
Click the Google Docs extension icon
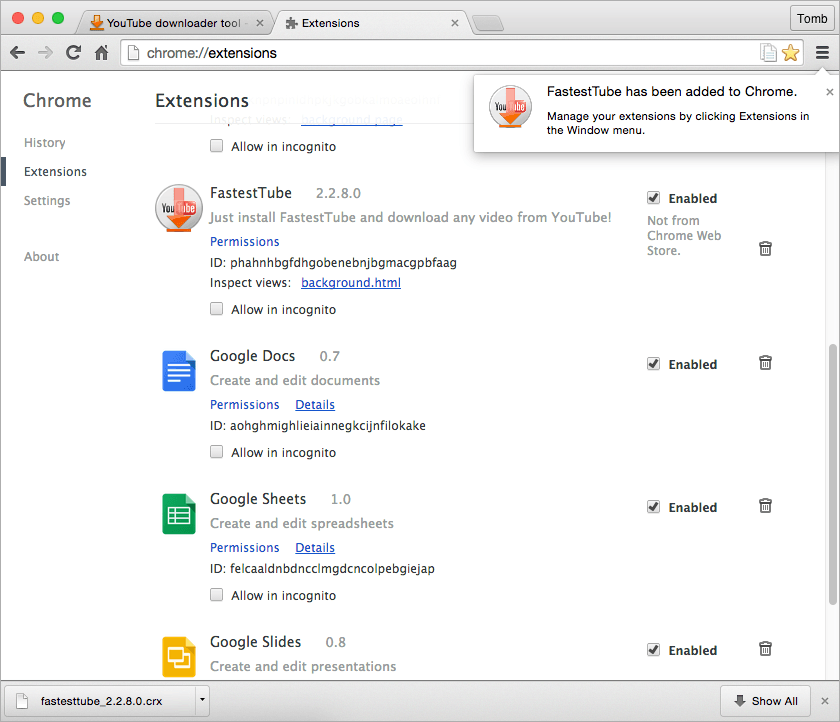click(x=179, y=371)
